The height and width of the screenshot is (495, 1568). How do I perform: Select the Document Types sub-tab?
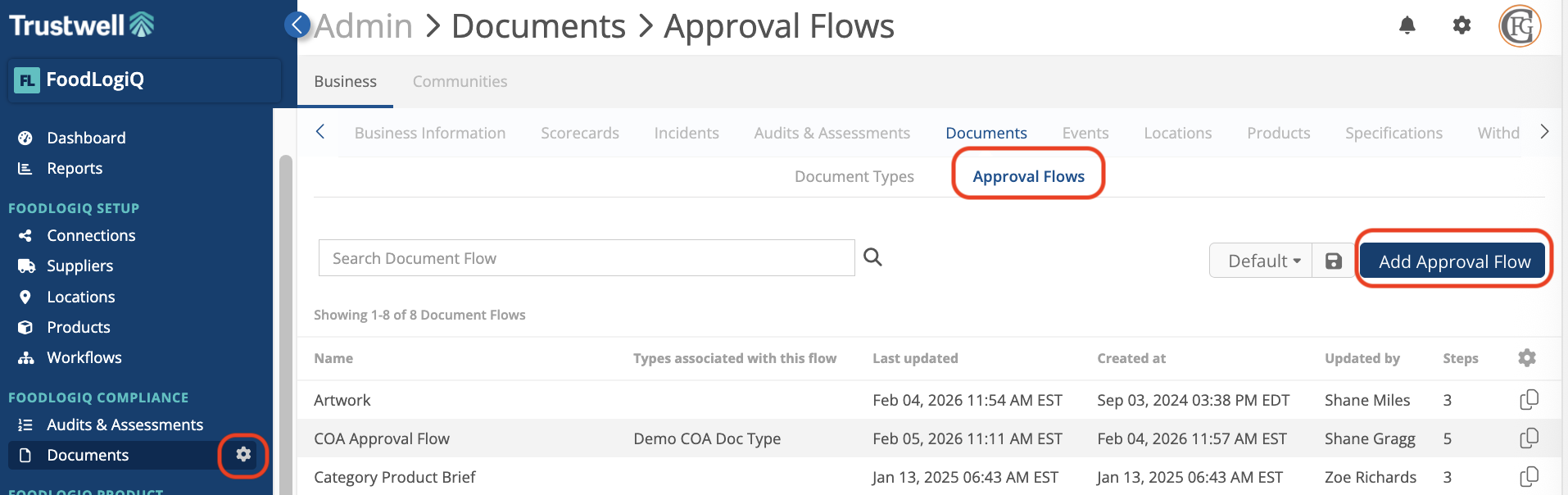[854, 177]
